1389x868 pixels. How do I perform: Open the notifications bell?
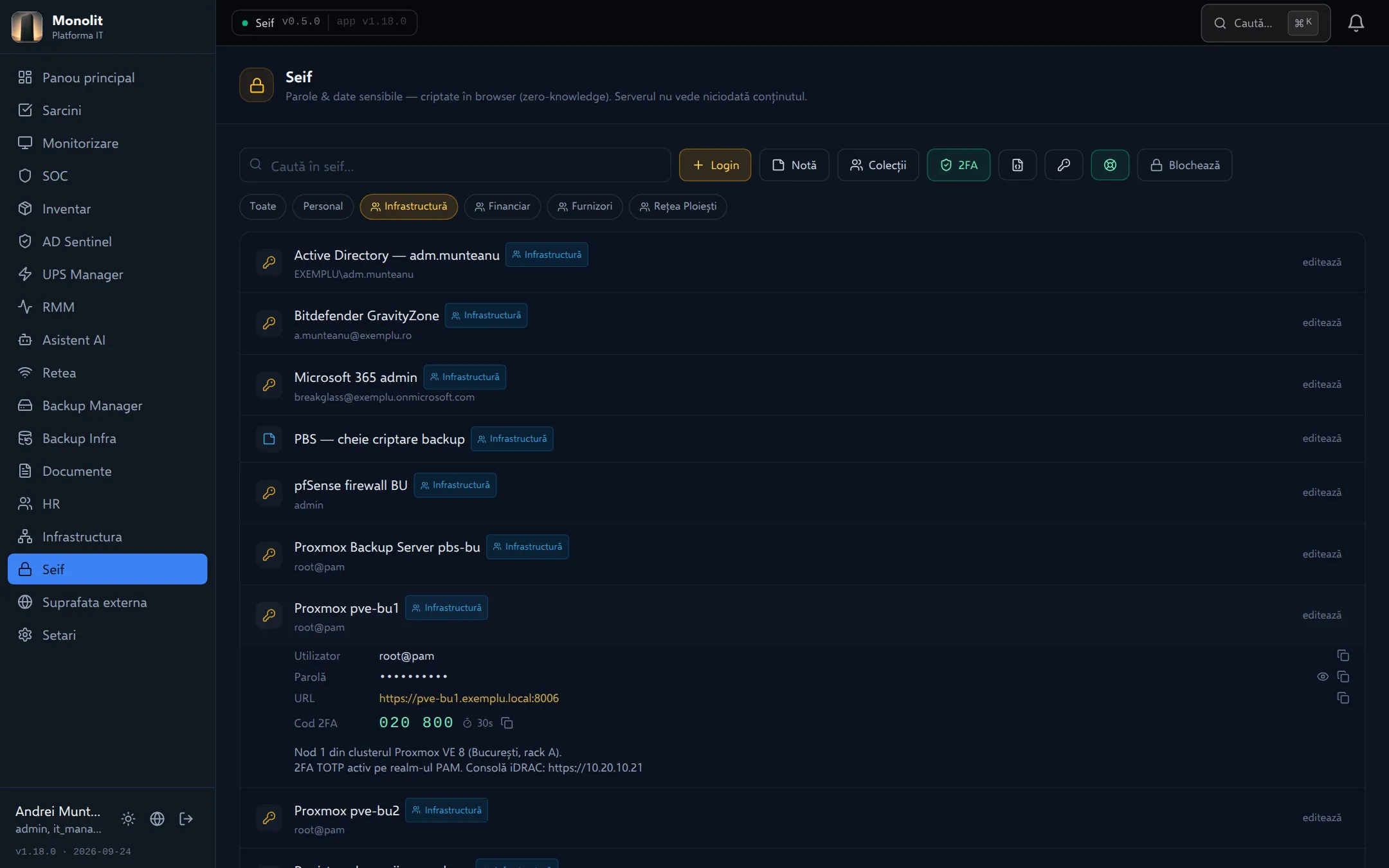click(x=1356, y=23)
